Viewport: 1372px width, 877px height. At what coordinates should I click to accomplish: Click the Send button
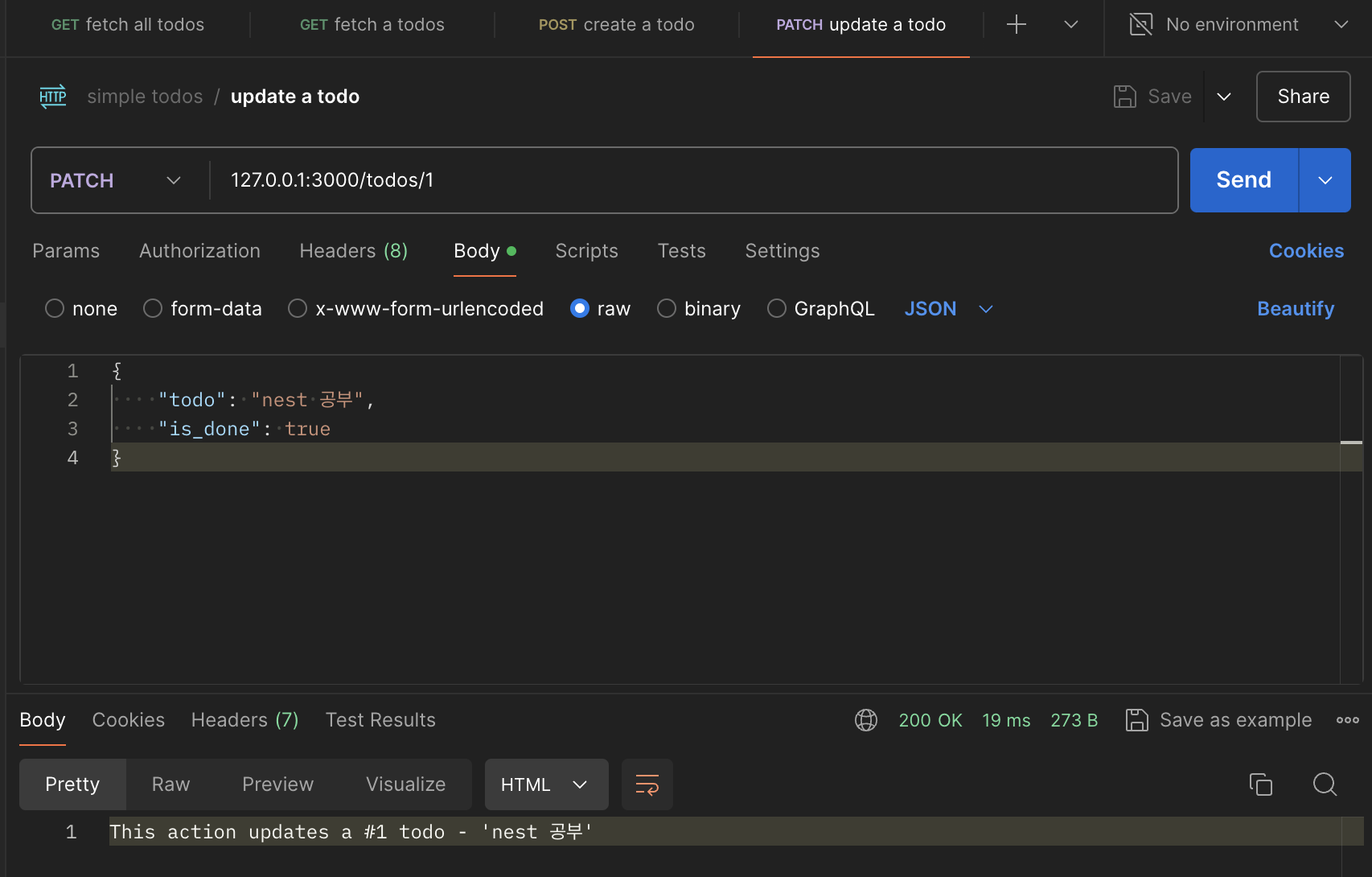pos(1244,180)
